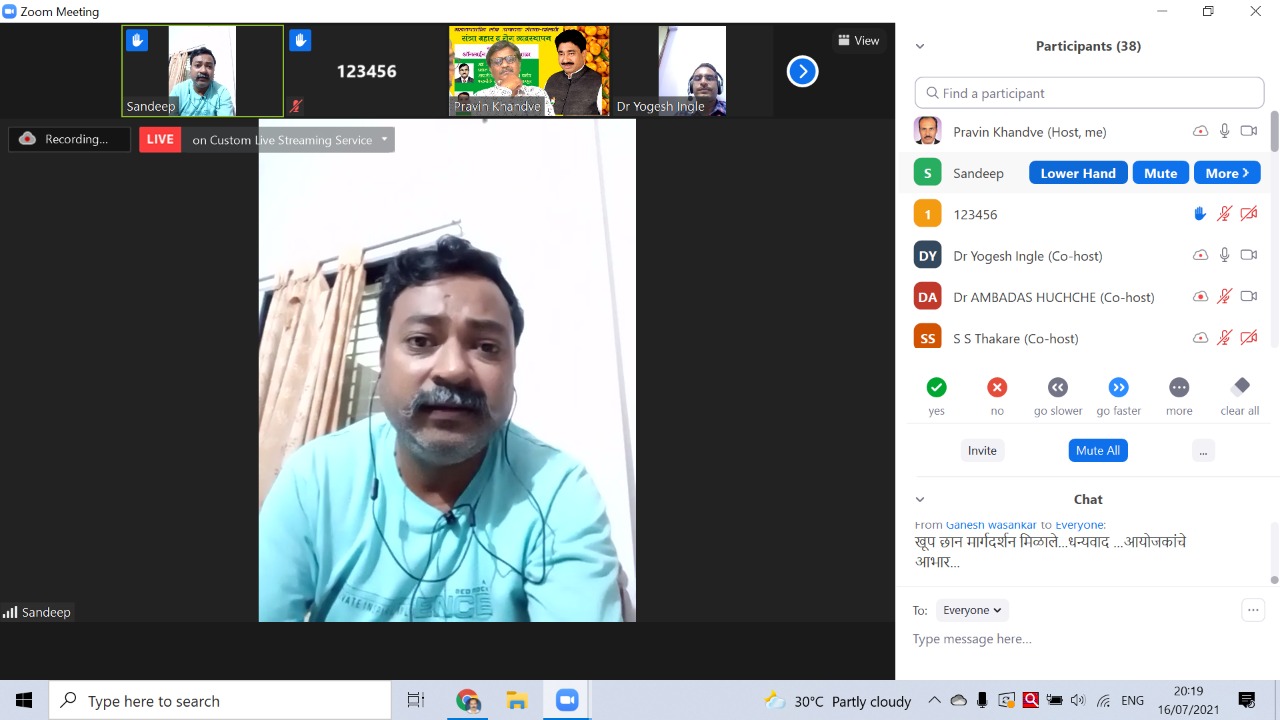The width and height of the screenshot is (1280, 720).
Task: Toggle microphone for Dr Yogesh Ingle
Action: (x=1224, y=255)
